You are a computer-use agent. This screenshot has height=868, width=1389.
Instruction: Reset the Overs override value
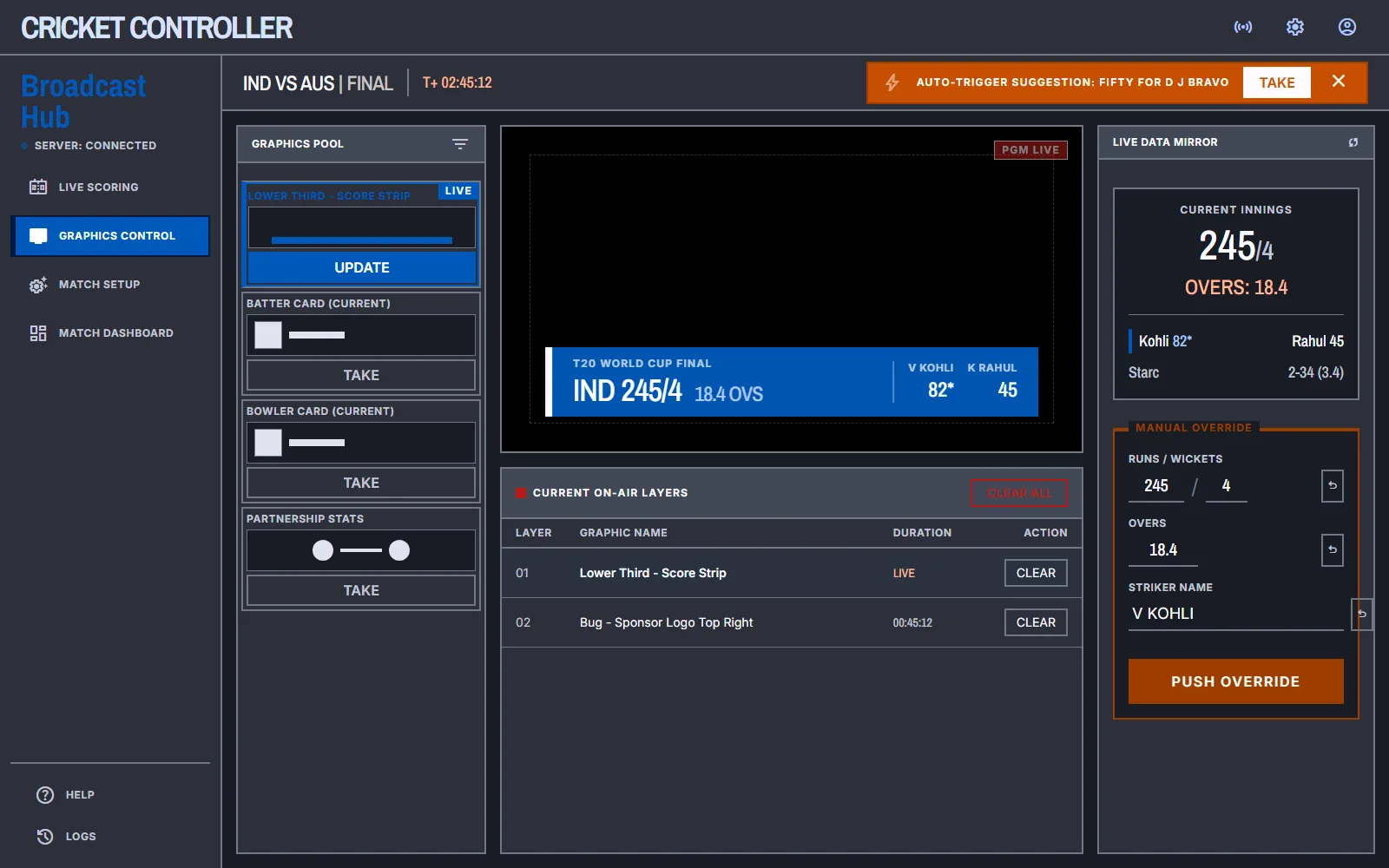[1332, 550]
